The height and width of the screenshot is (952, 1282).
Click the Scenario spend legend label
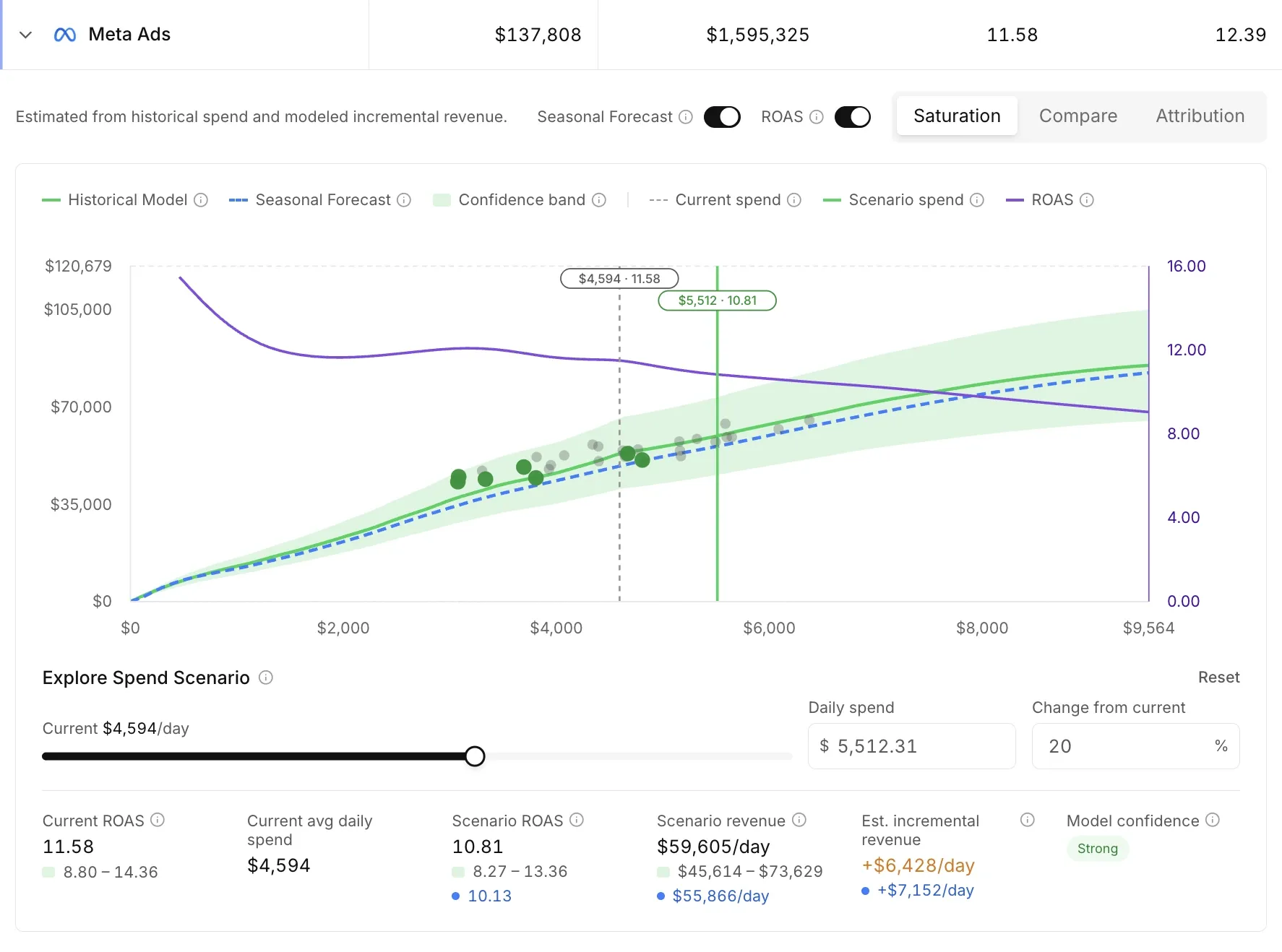point(906,200)
